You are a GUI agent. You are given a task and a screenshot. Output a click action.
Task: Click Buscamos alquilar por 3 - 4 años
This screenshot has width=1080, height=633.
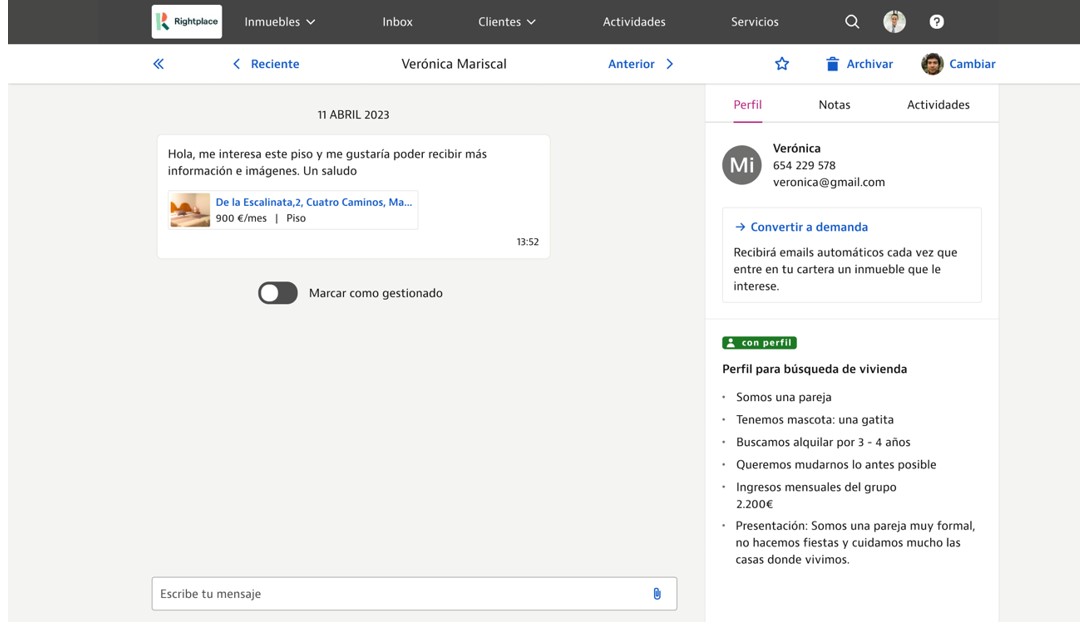tap(822, 442)
